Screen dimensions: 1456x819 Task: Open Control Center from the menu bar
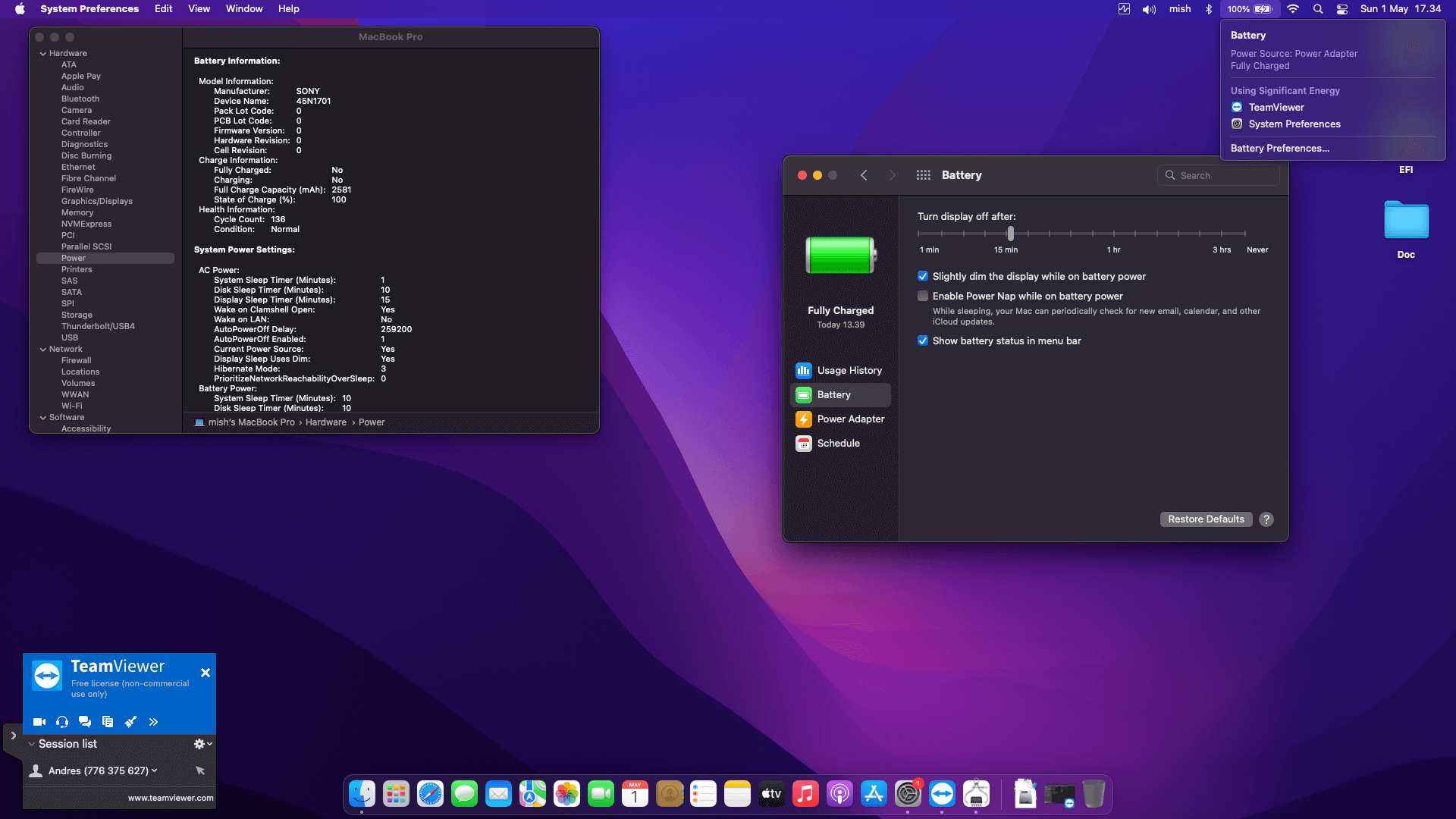tap(1342, 9)
